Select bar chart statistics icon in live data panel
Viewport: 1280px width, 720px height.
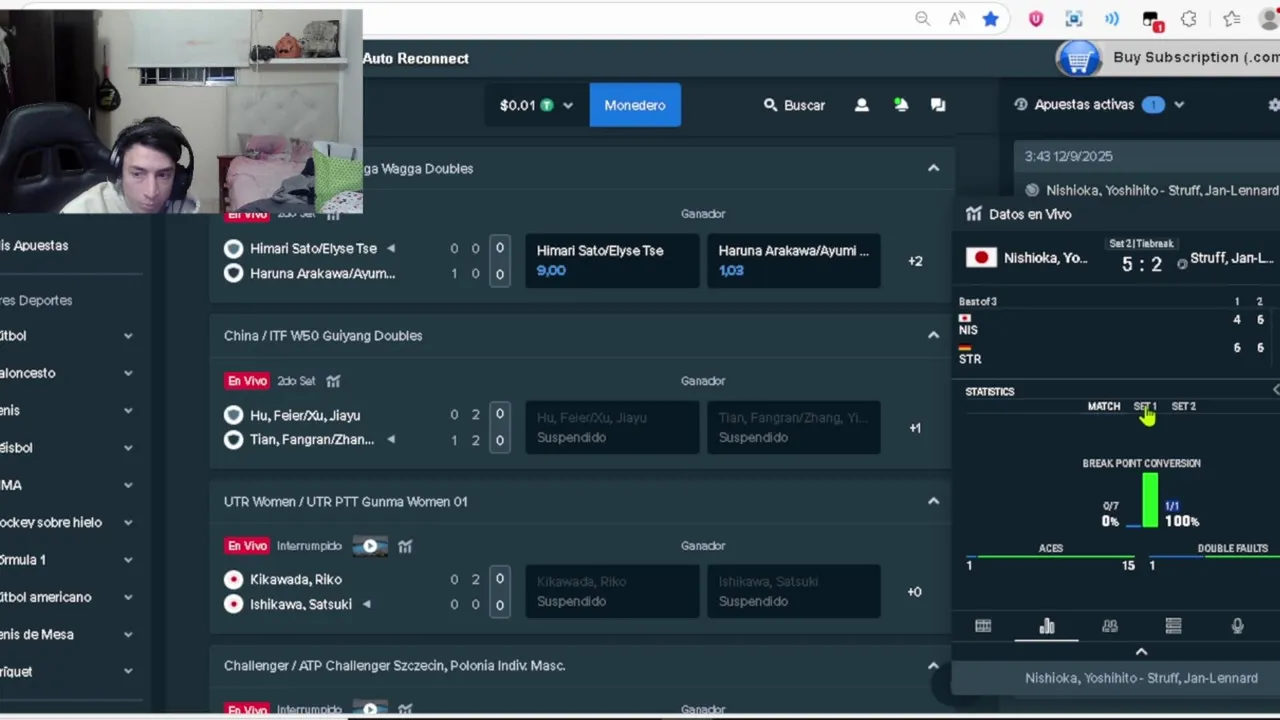[x=1047, y=626]
